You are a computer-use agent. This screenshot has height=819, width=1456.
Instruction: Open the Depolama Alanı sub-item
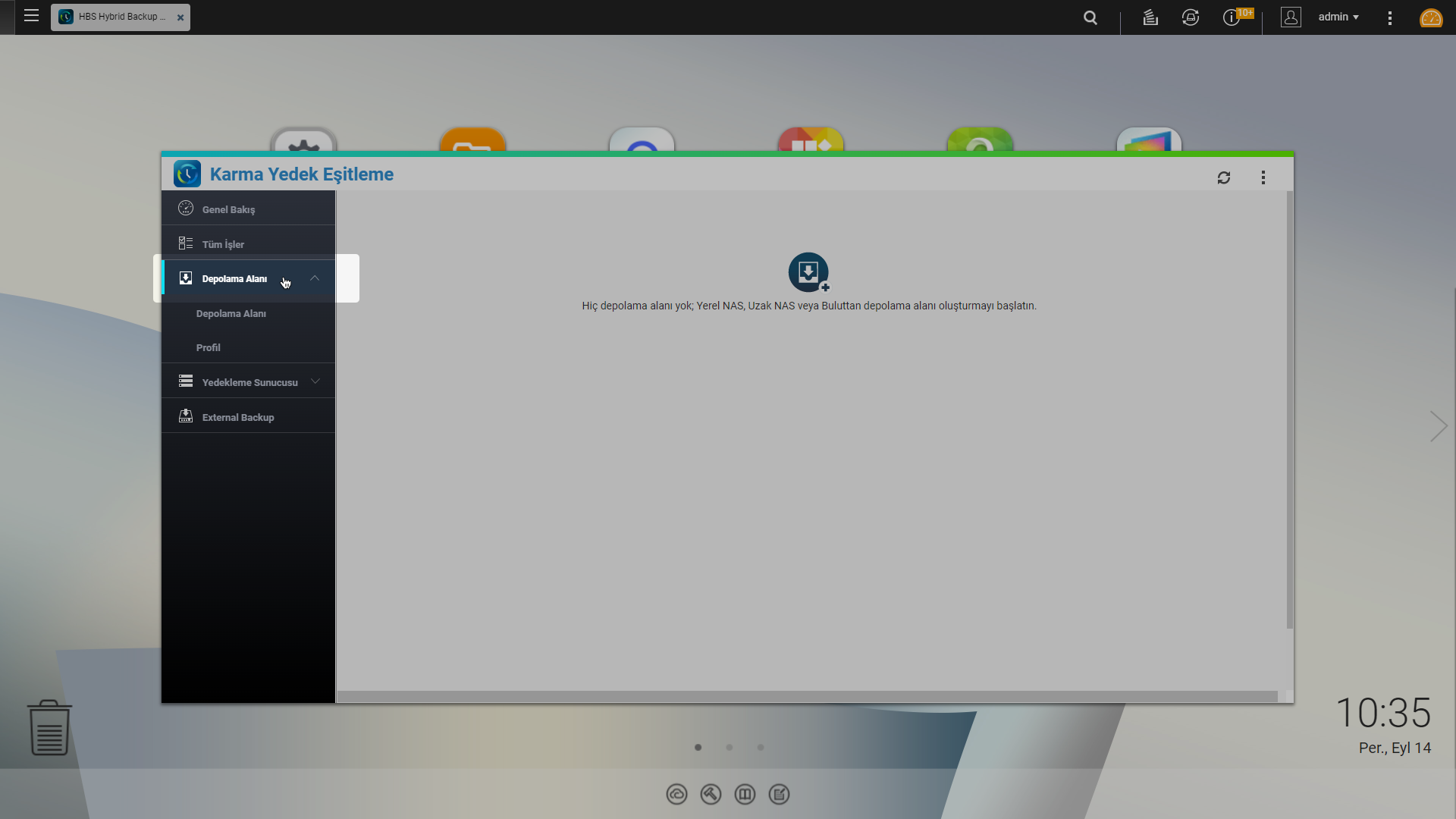click(231, 313)
